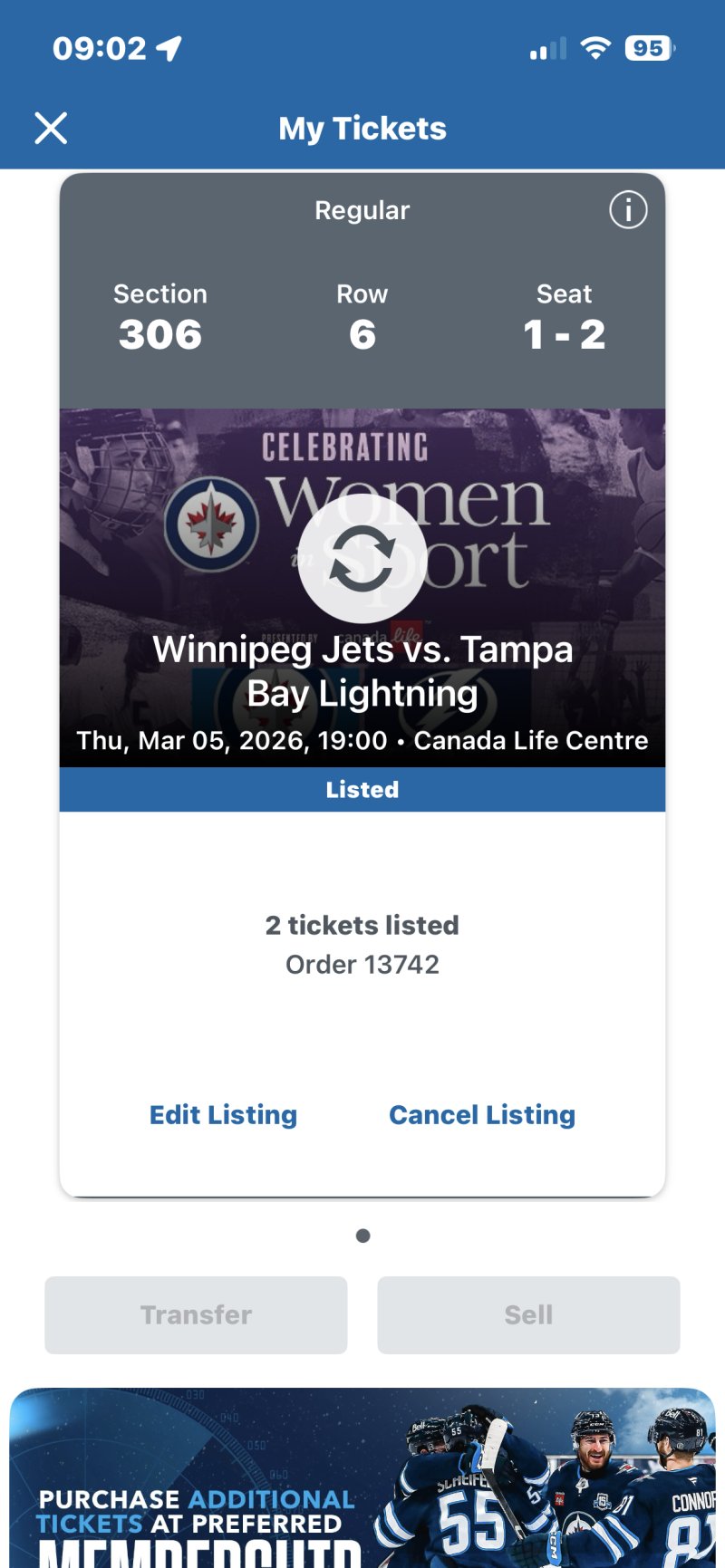Viewport: 725px width, 1568px height.
Task: Tap the Section 306 value
Action: (160, 334)
